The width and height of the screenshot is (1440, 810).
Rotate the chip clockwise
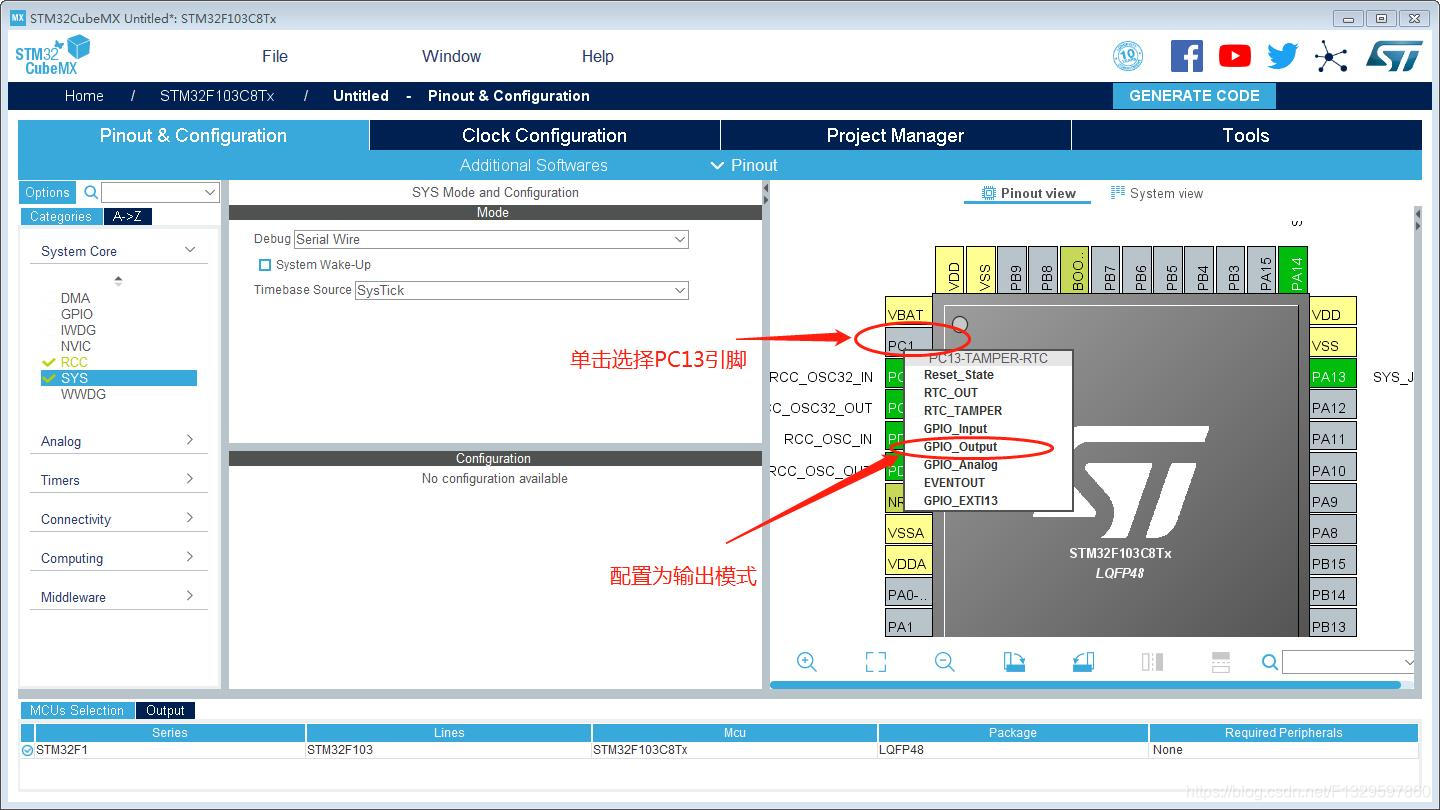tap(1014, 662)
